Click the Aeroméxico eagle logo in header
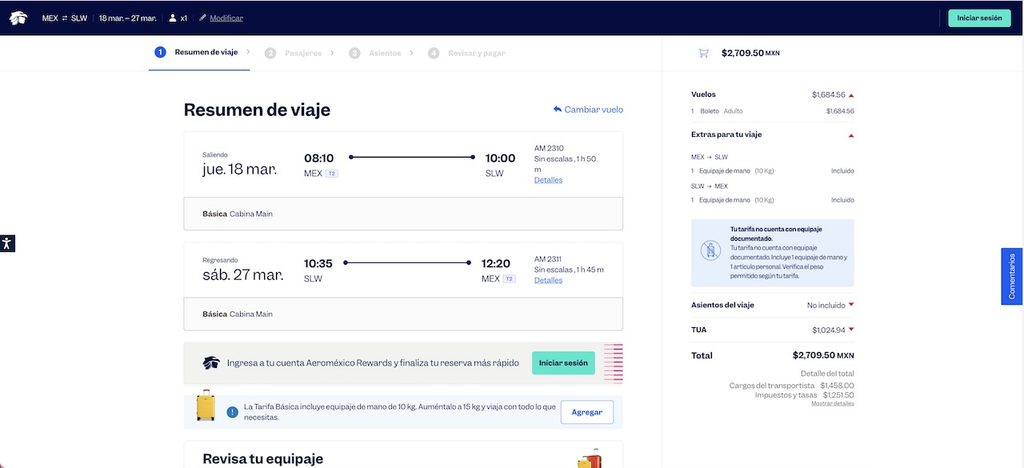This screenshot has height=468, width=1024. tap(18, 18)
